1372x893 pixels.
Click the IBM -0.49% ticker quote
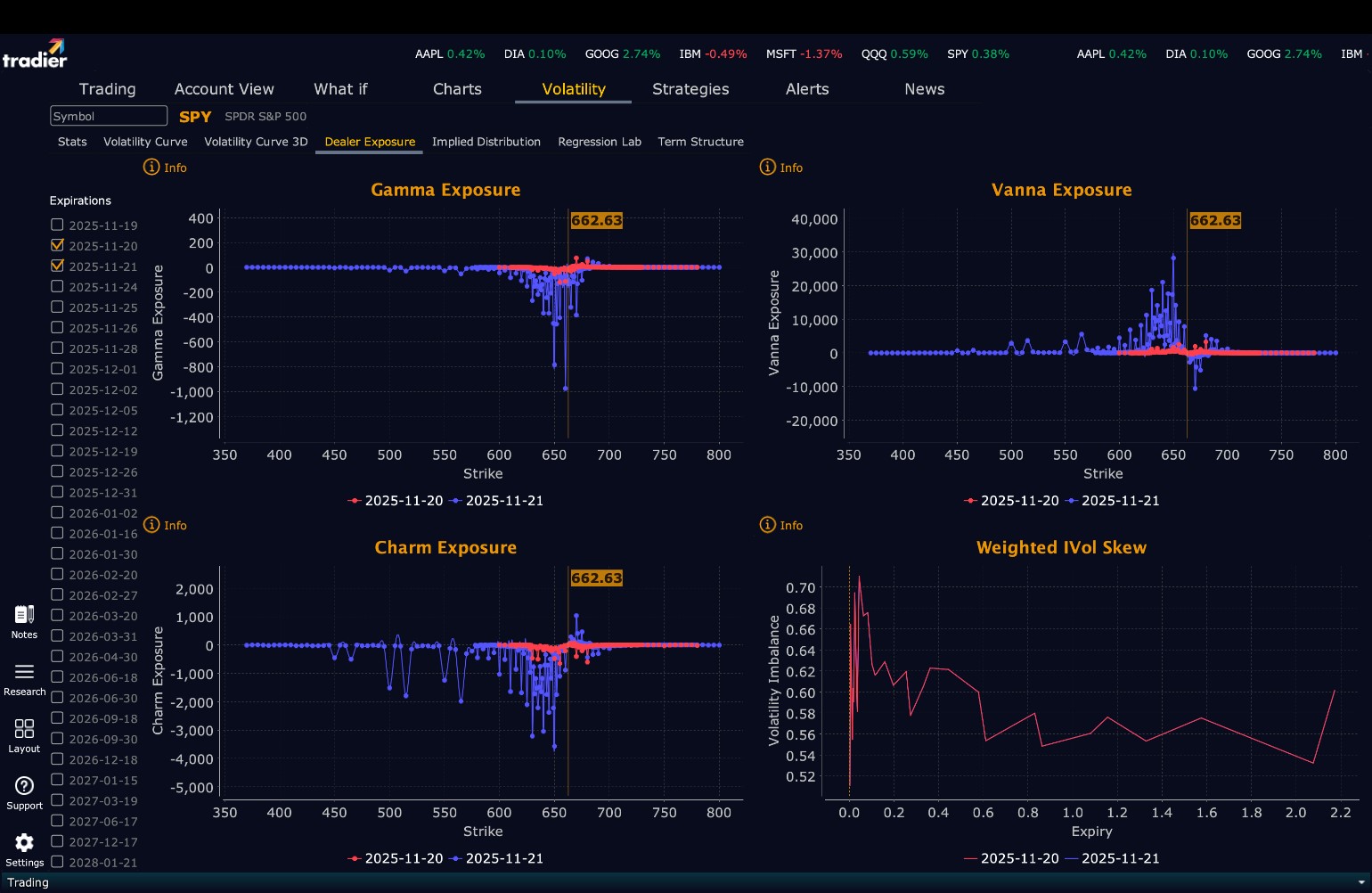(713, 54)
